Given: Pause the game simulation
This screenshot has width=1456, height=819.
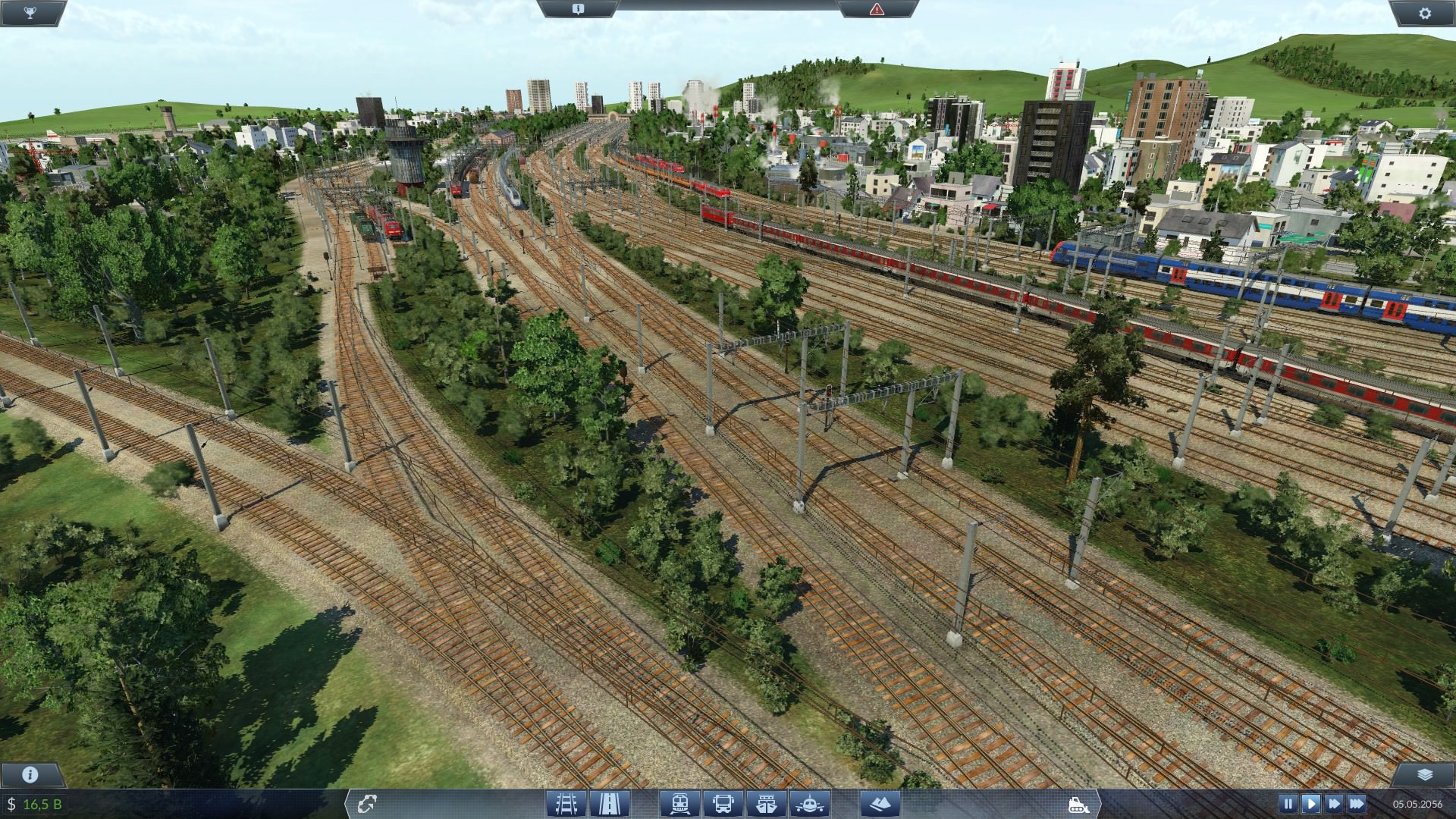Looking at the screenshot, I should [1288, 803].
